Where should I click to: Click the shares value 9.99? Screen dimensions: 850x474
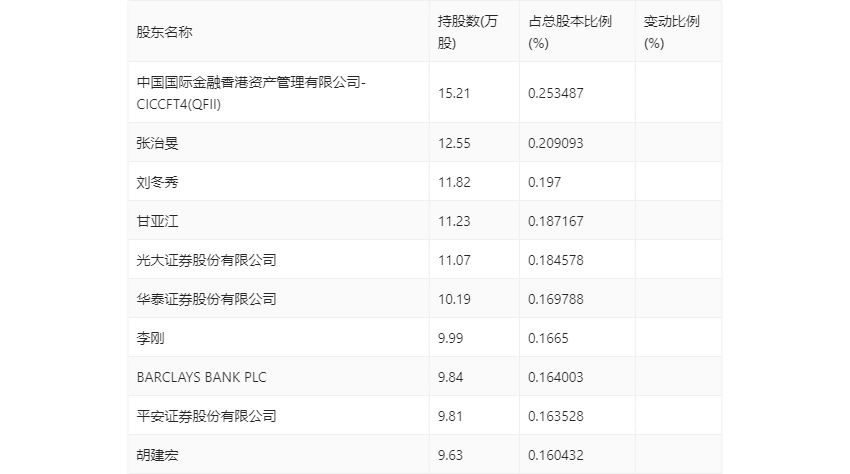[450, 338]
